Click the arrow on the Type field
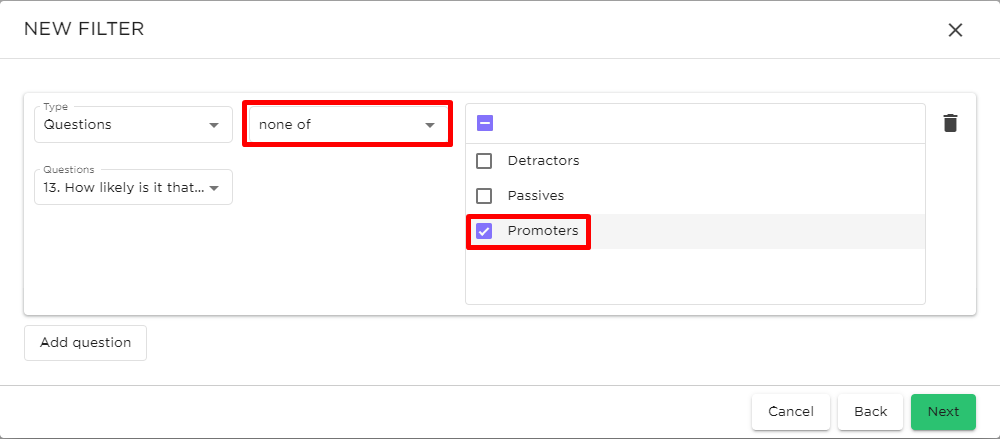 (x=214, y=125)
